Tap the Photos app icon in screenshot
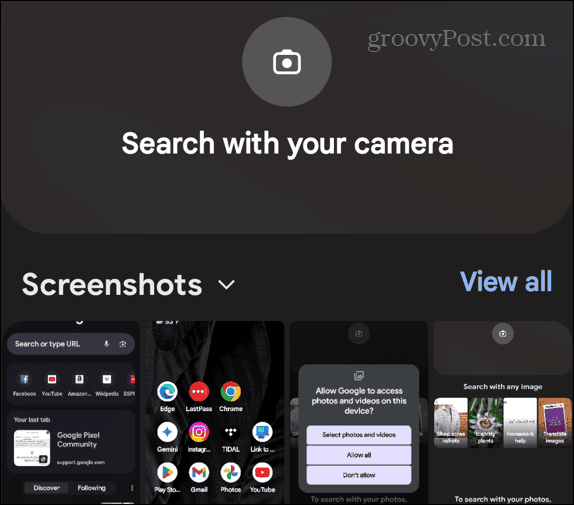The height and width of the screenshot is (505, 574). 231,472
